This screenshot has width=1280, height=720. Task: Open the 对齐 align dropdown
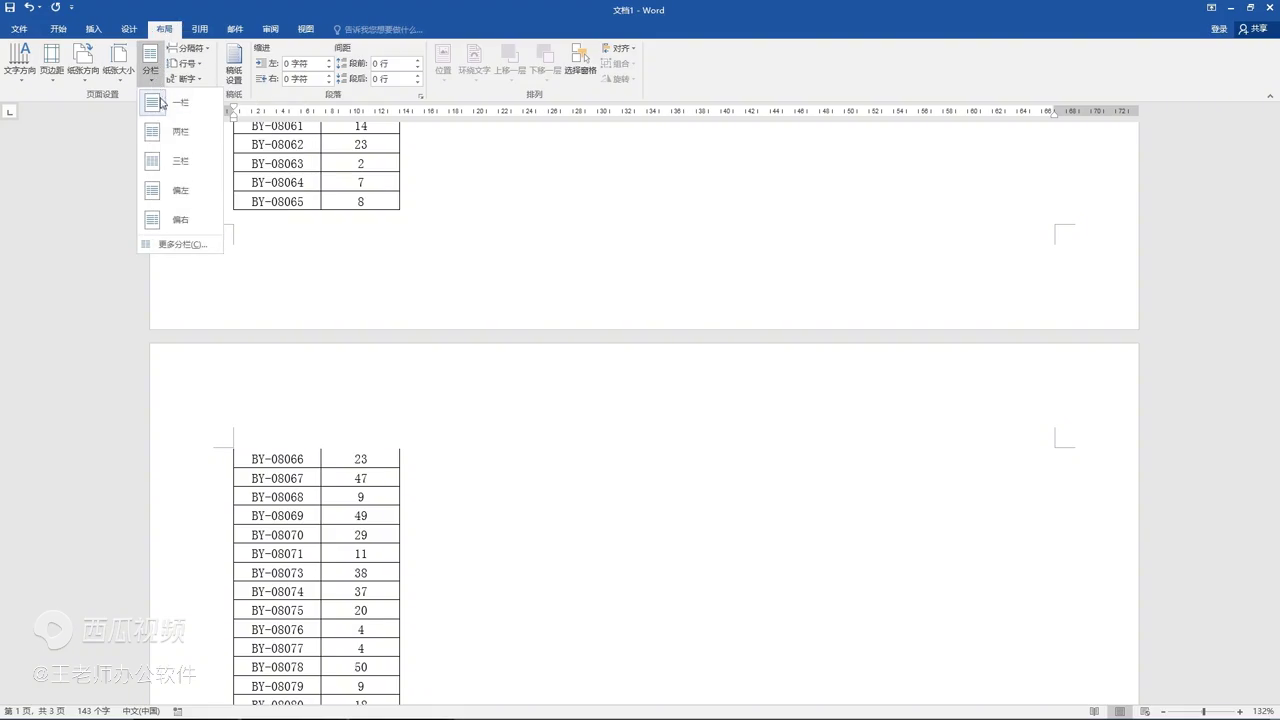coord(619,48)
